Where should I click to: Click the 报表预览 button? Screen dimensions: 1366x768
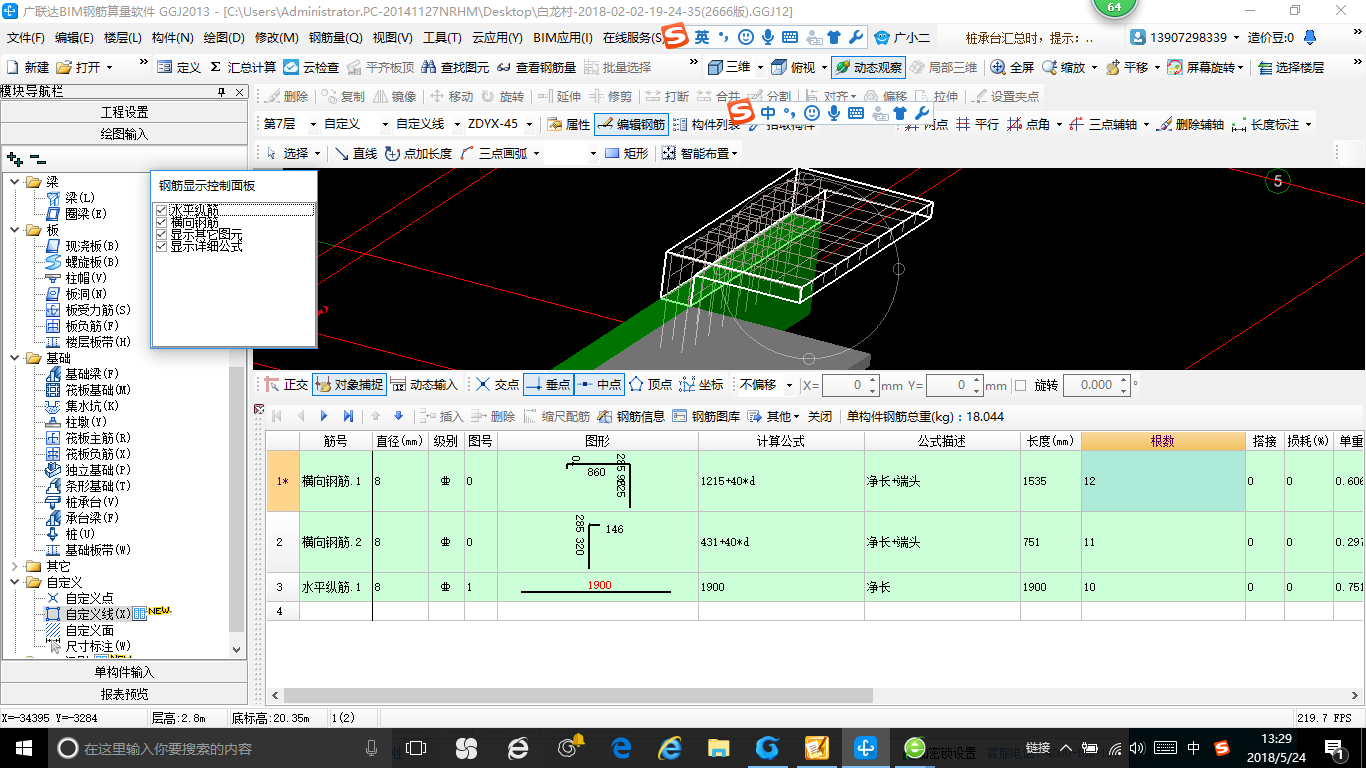click(124, 694)
